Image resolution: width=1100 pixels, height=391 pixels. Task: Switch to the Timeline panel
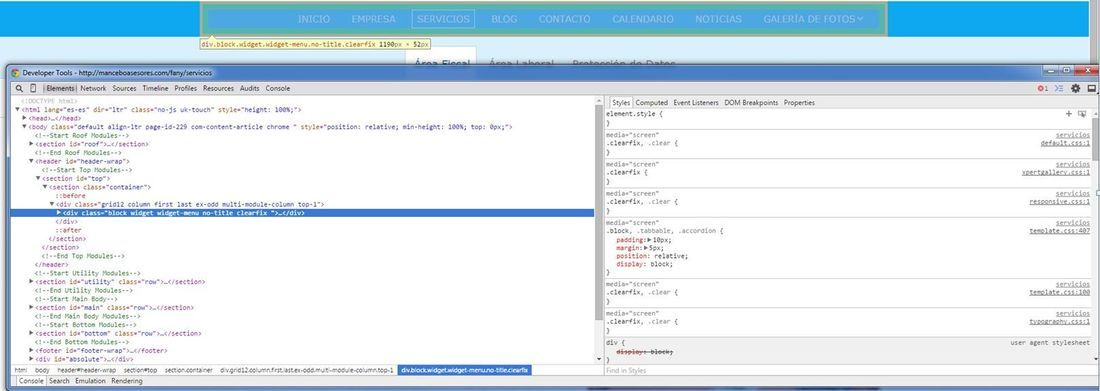[155, 88]
